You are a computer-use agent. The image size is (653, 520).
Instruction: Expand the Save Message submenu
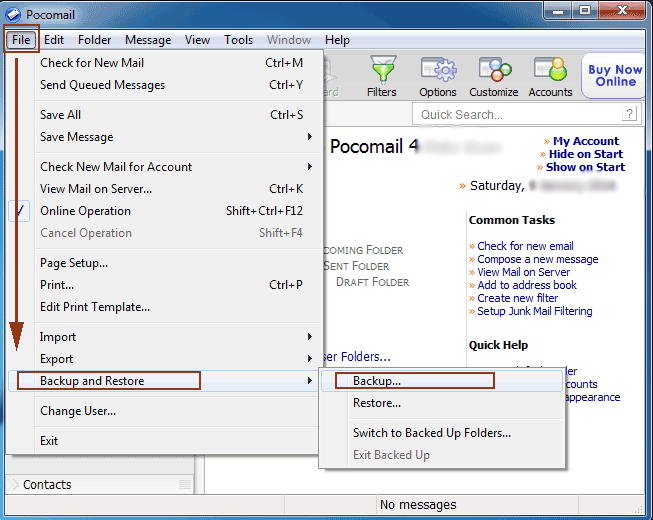309,137
